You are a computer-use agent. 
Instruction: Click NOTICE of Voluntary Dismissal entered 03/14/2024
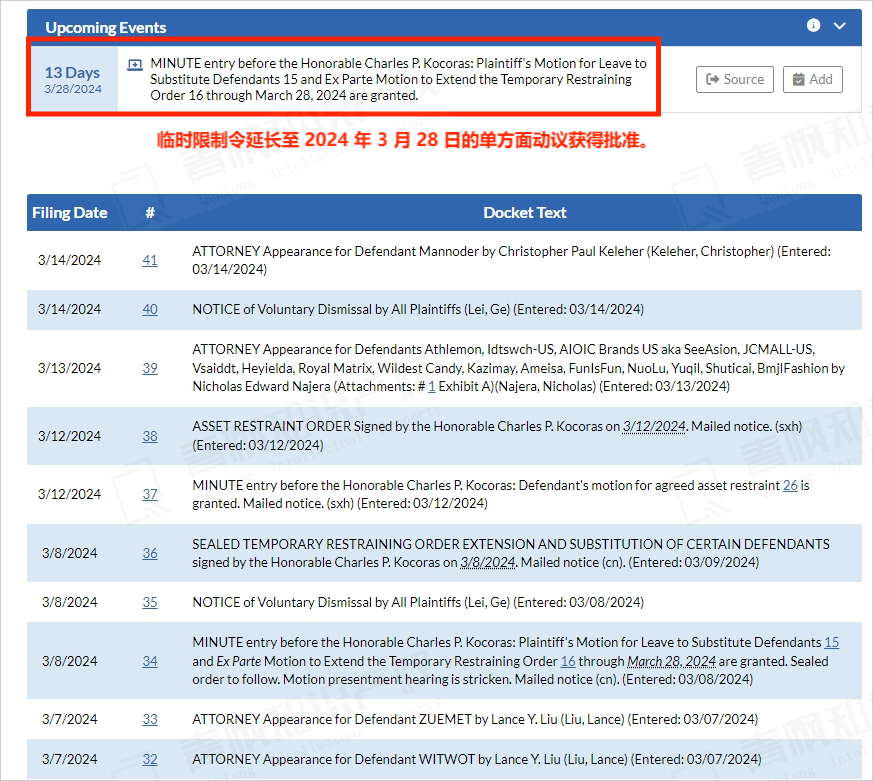[418, 310]
